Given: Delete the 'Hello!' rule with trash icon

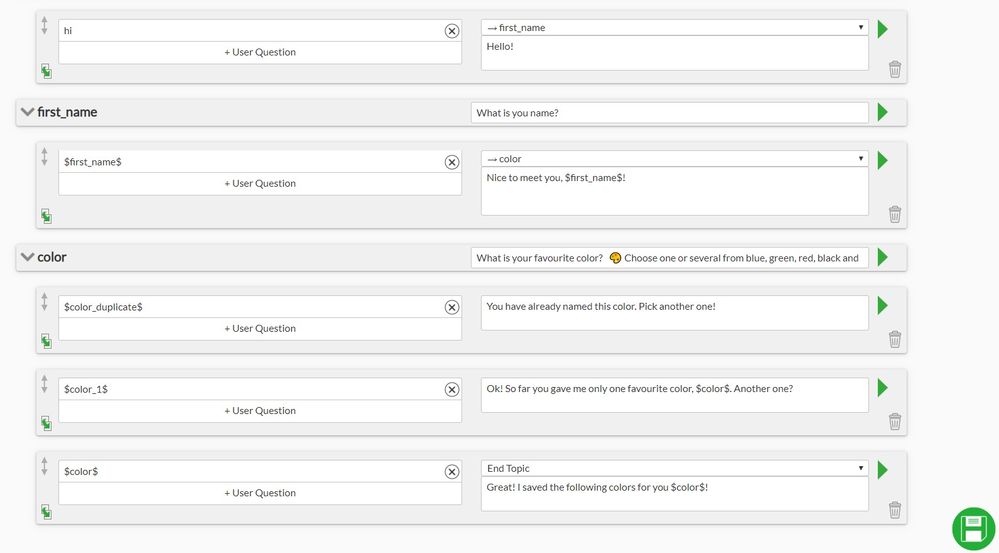Looking at the screenshot, I should [895, 69].
